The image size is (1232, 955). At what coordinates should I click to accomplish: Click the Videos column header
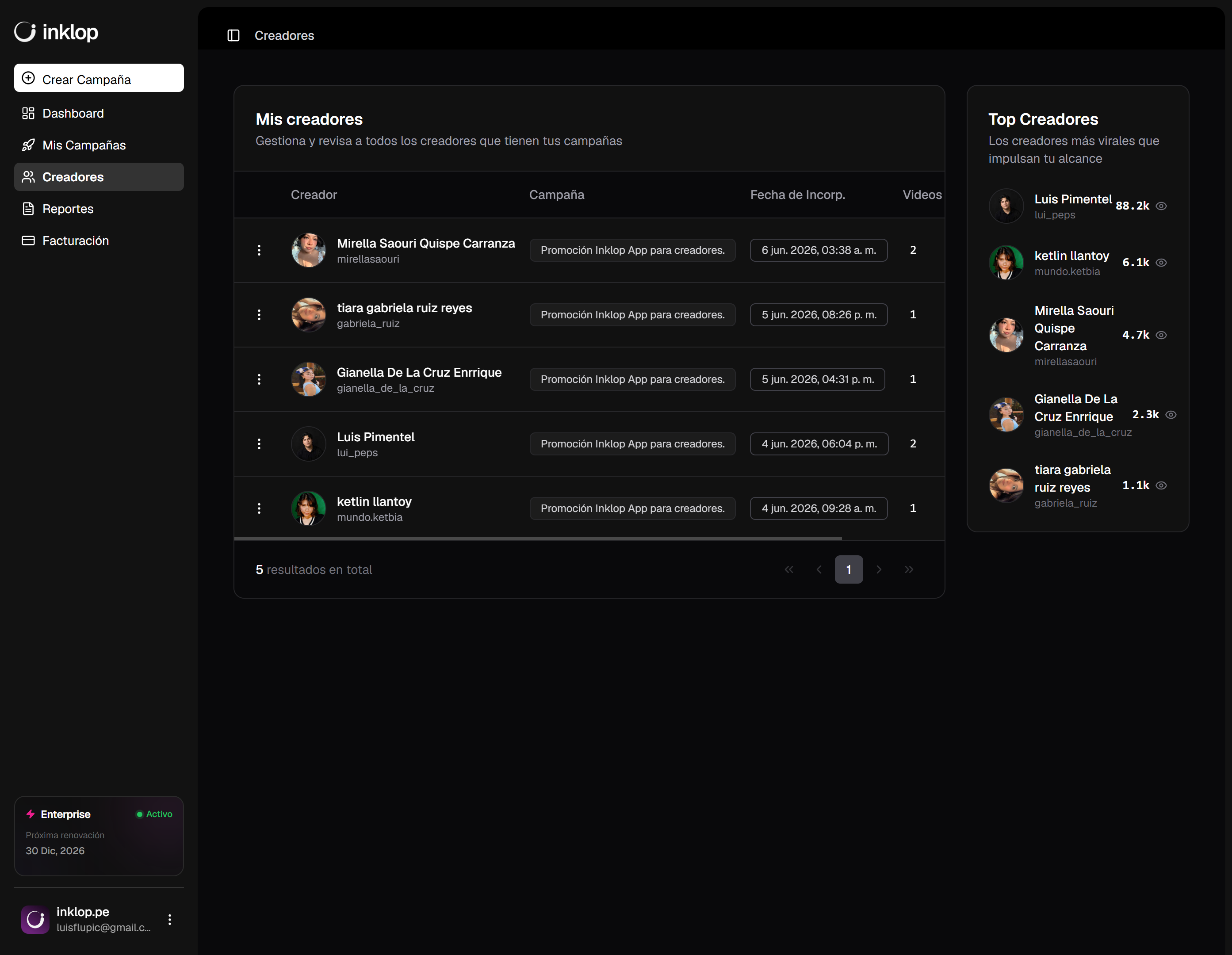(x=922, y=195)
